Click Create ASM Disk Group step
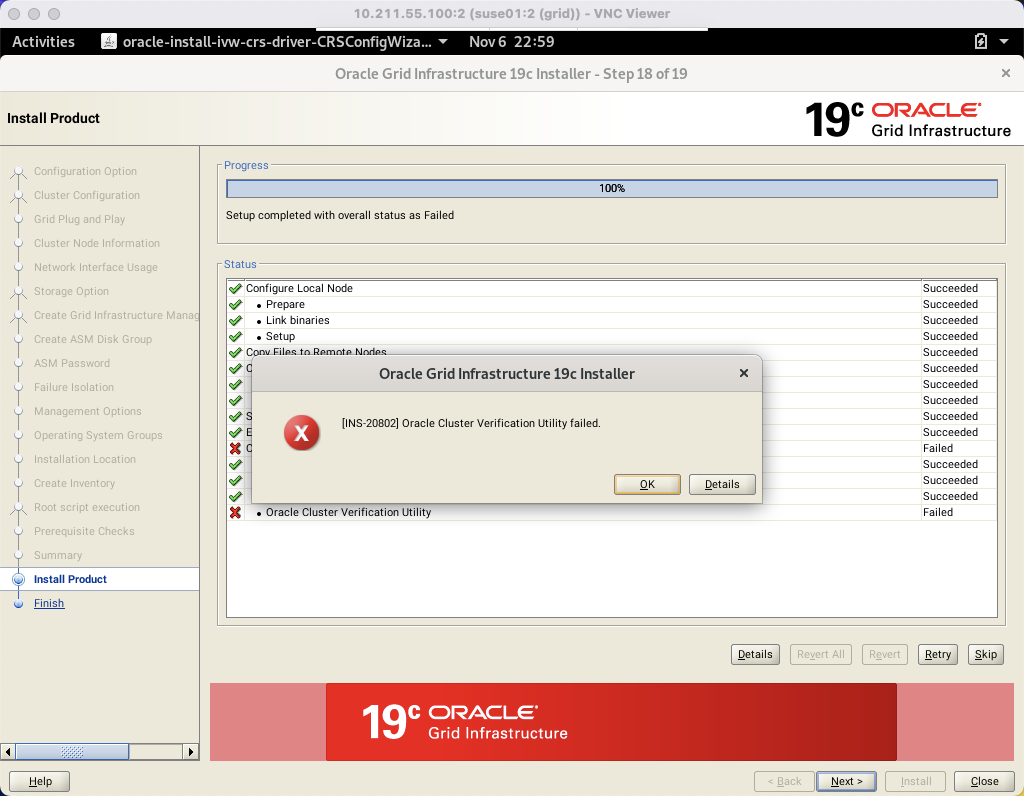 coord(93,339)
